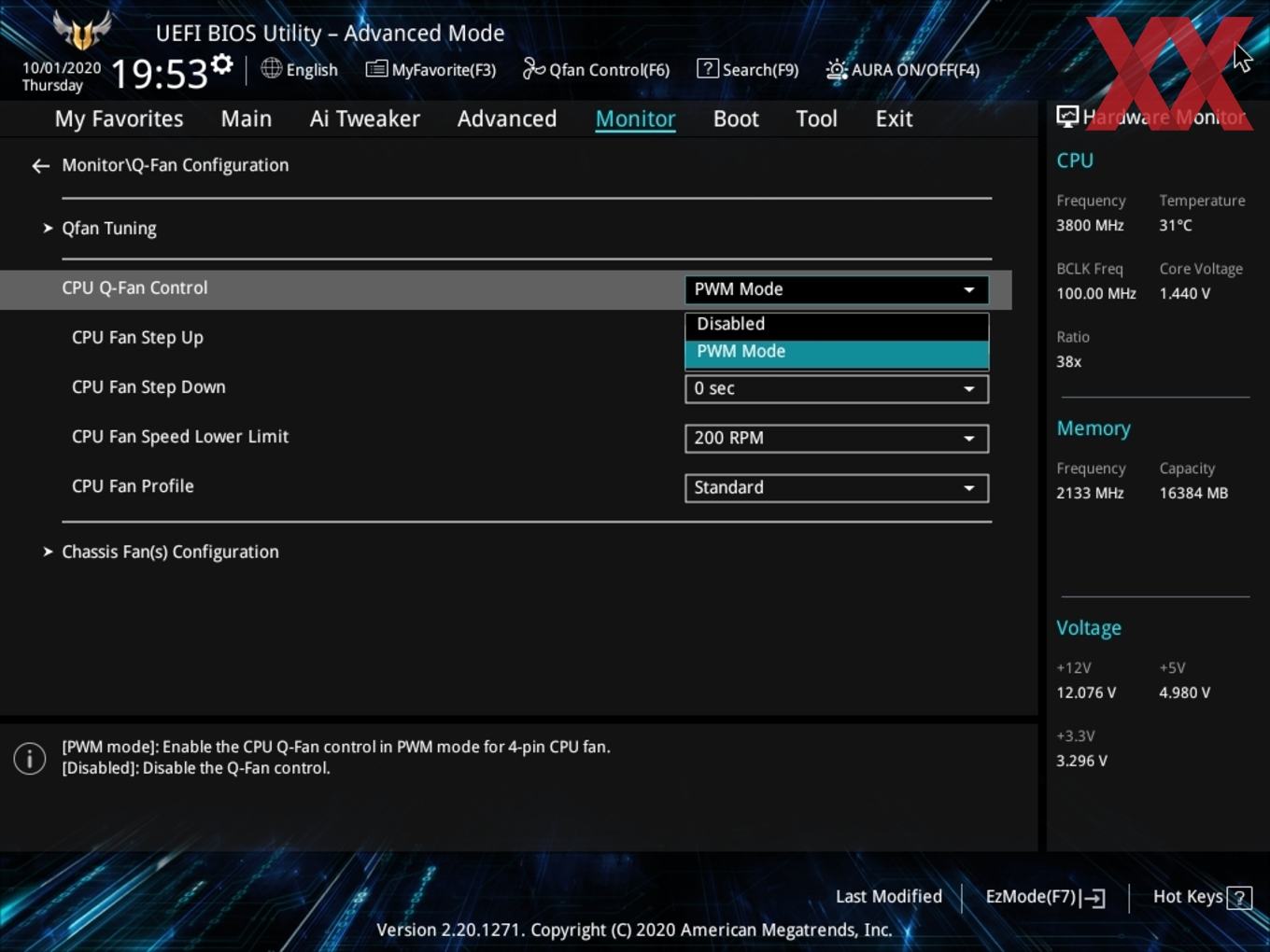Image resolution: width=1270 pixels, height=952 pixels.
Task: Open Last Modified log
Action: tap(888, 897)
